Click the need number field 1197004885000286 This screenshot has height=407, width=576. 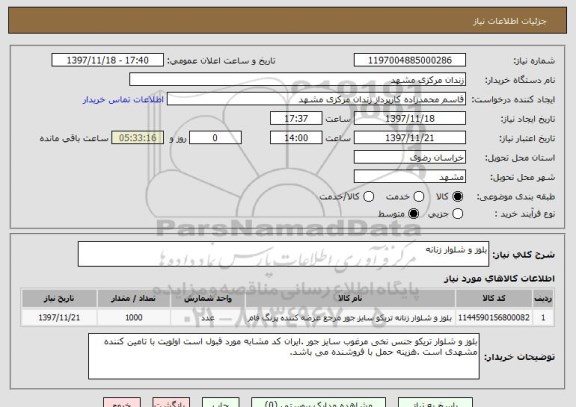coord(410,60)
